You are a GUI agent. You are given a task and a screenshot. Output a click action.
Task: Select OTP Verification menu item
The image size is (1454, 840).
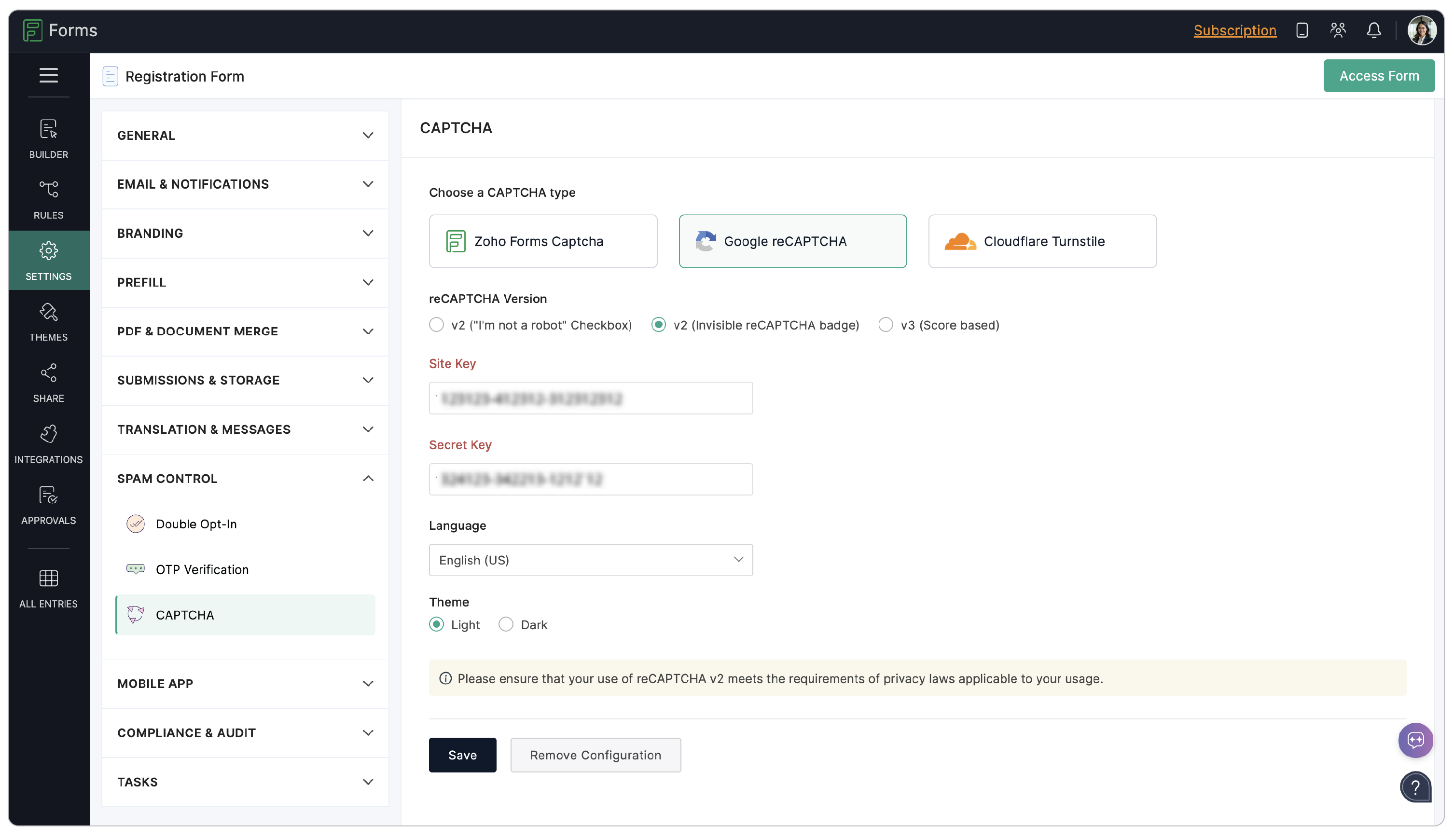[x=202, y=569]
